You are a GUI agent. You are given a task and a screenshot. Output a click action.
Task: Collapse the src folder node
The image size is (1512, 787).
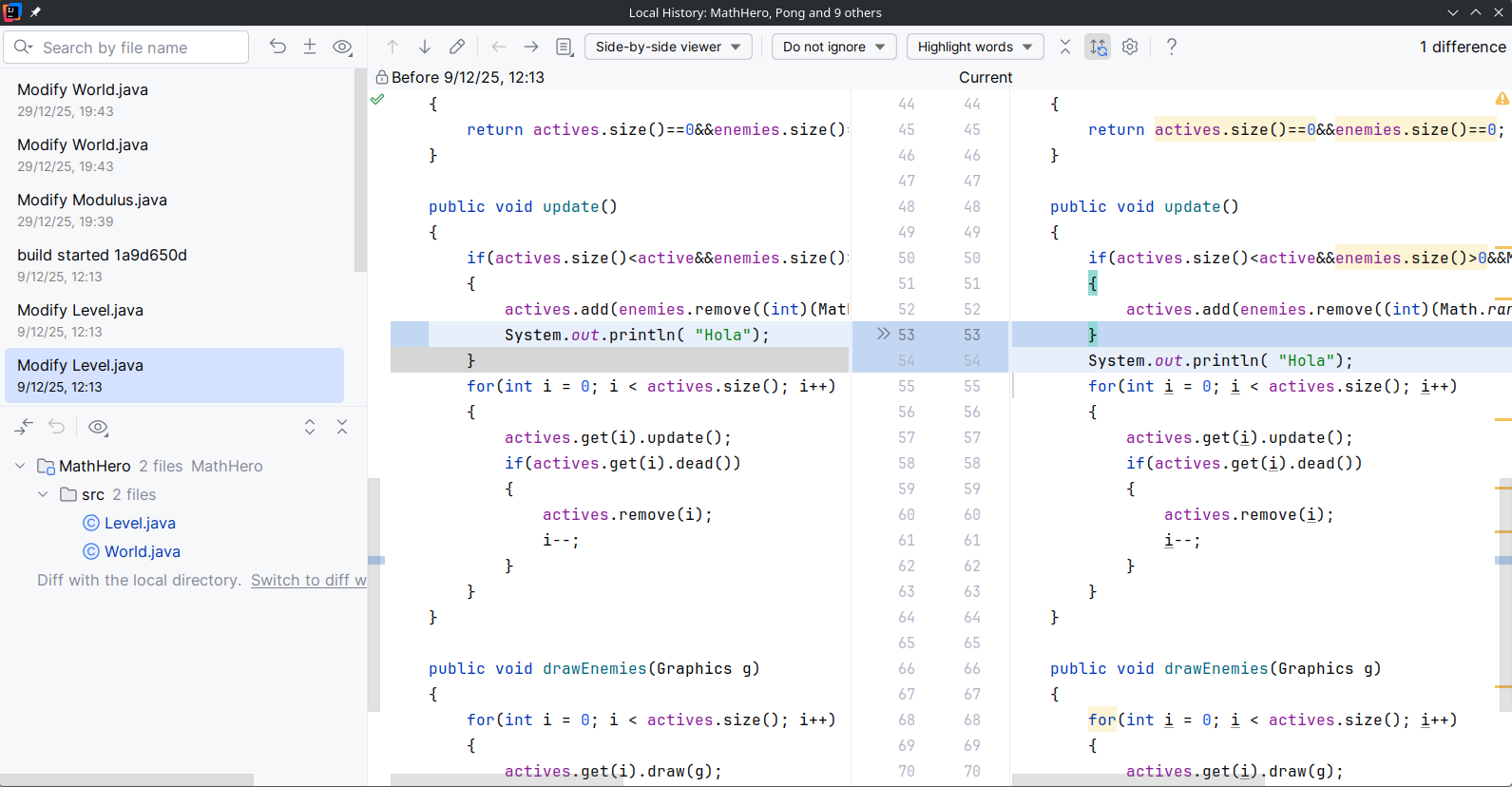pos(43,494)
